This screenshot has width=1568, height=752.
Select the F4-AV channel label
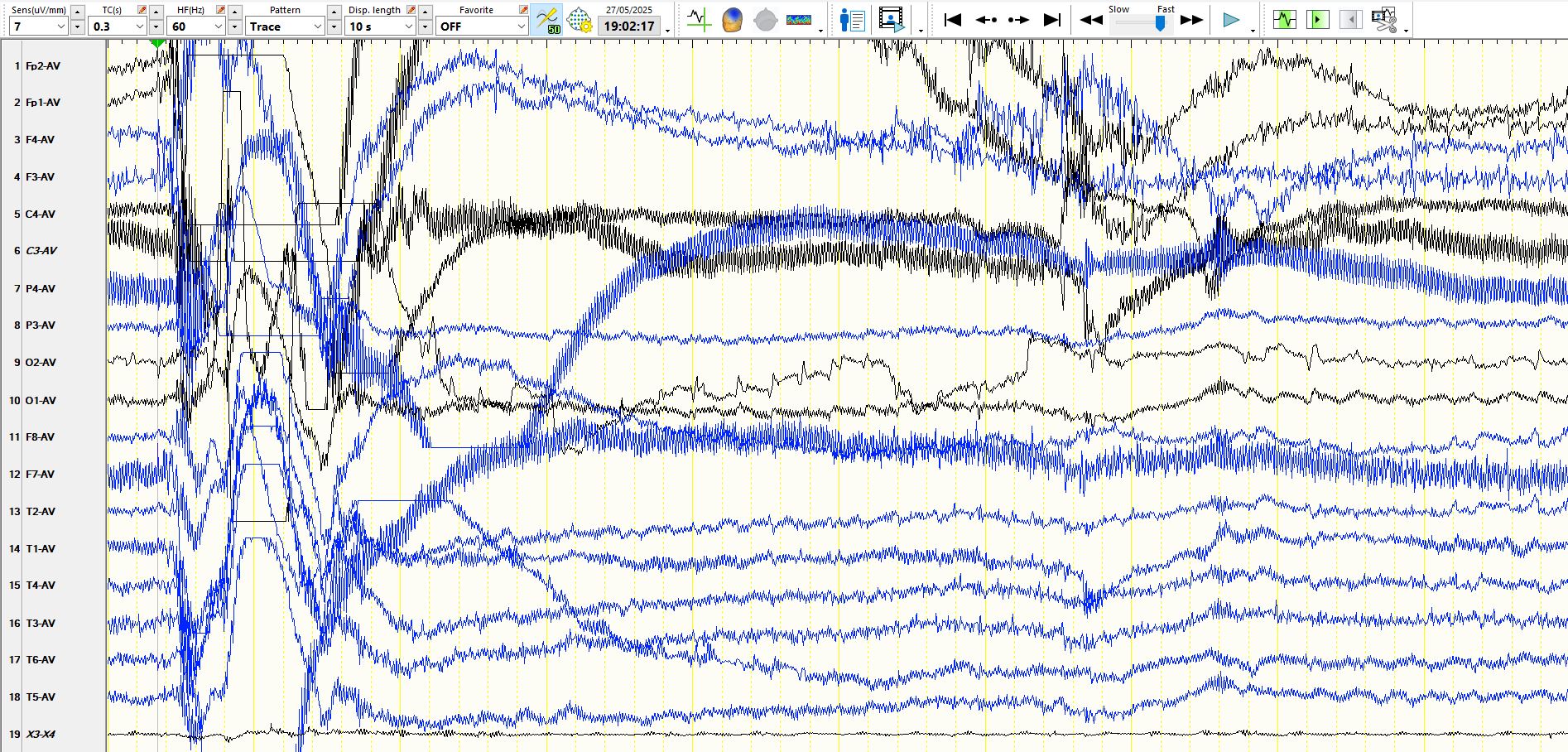click(40, 140)
